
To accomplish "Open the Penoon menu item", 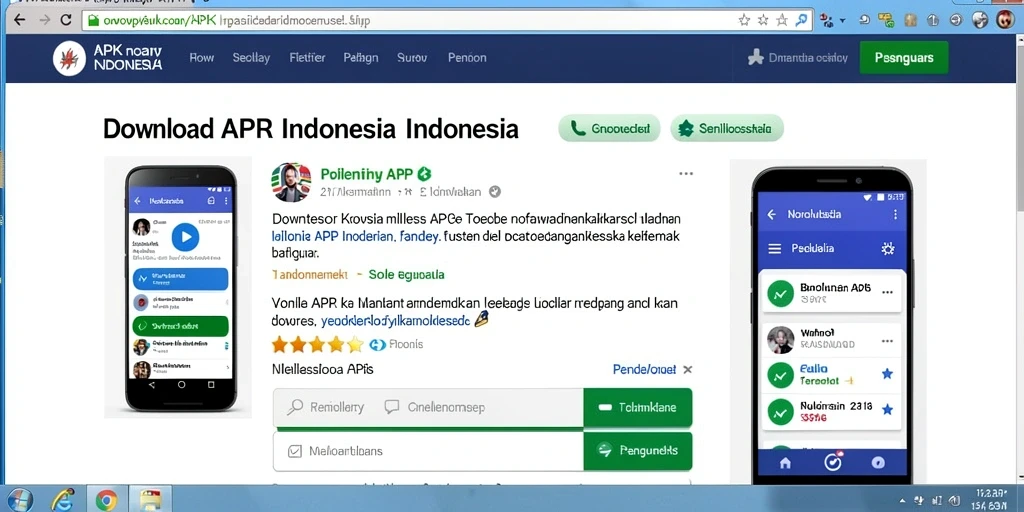I will pos(467,57).
